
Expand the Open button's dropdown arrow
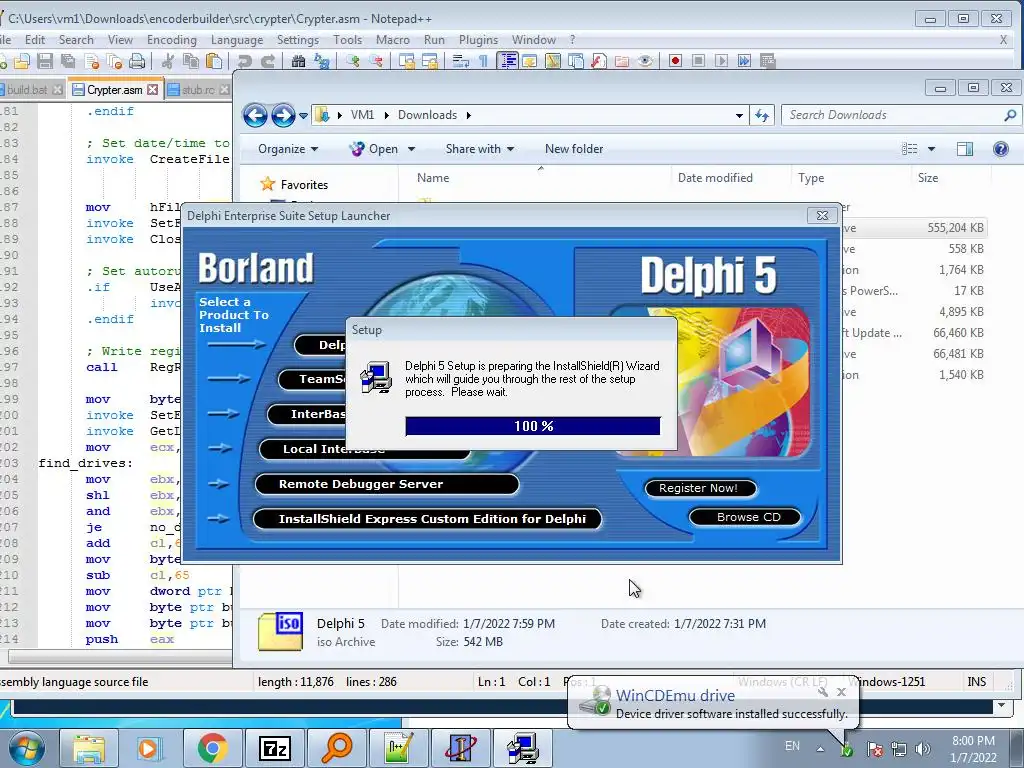pos(411,149)
